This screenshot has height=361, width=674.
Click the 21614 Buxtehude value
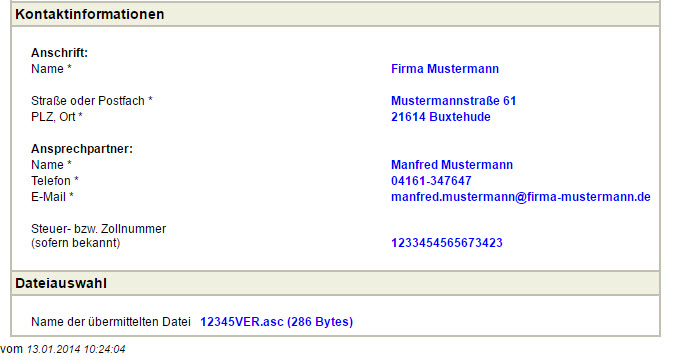(x=441, y=117)
